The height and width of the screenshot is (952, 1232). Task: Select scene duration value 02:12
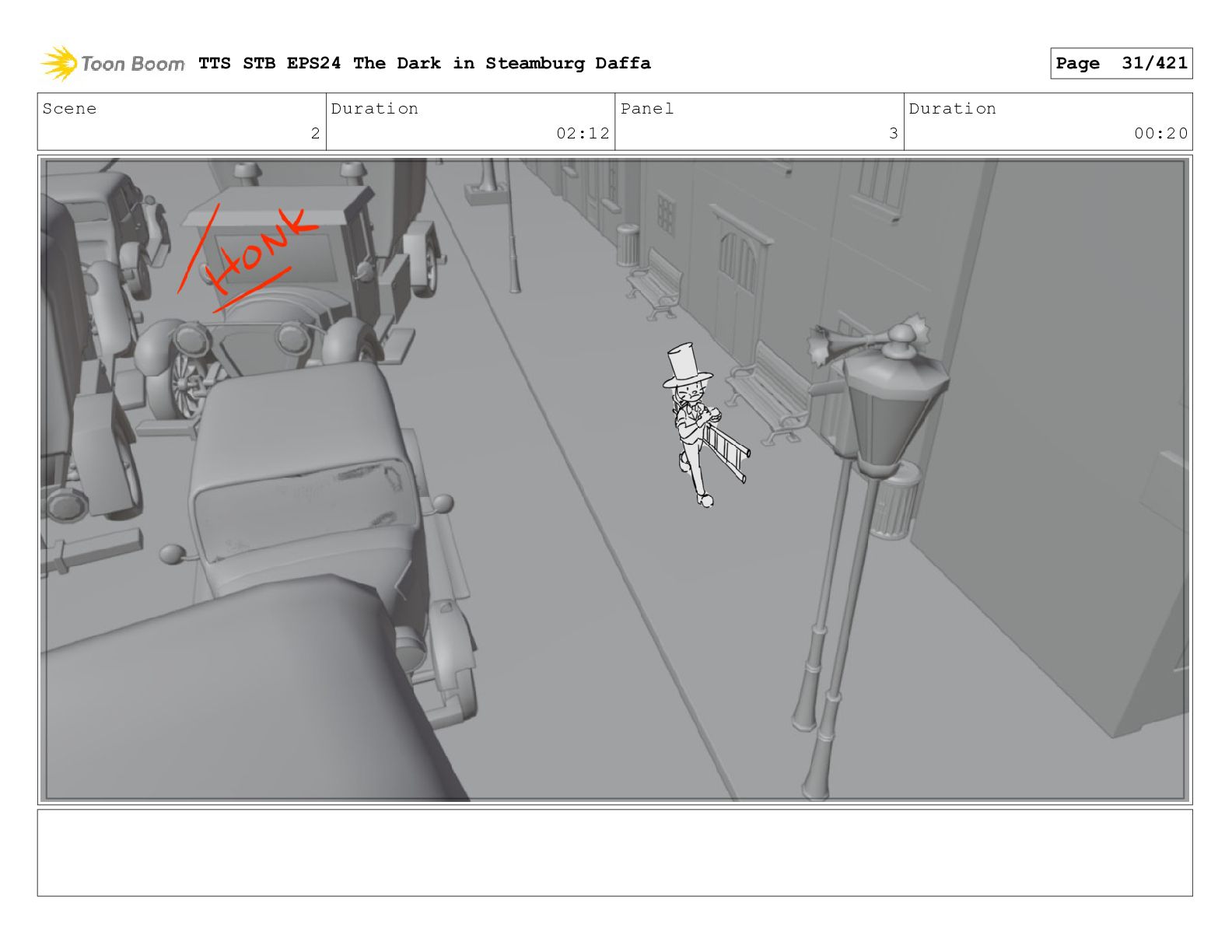pyautogui.click(x=583, y=133)
